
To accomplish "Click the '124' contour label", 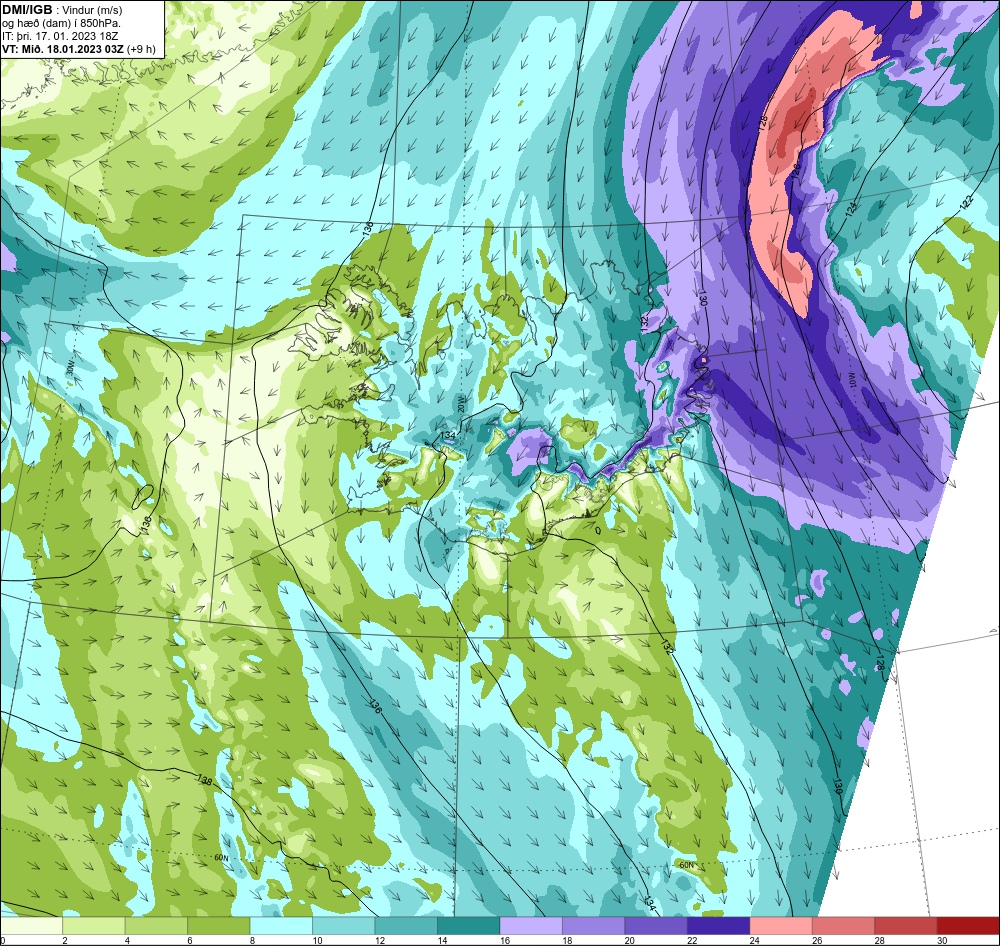I will point(851,211).
